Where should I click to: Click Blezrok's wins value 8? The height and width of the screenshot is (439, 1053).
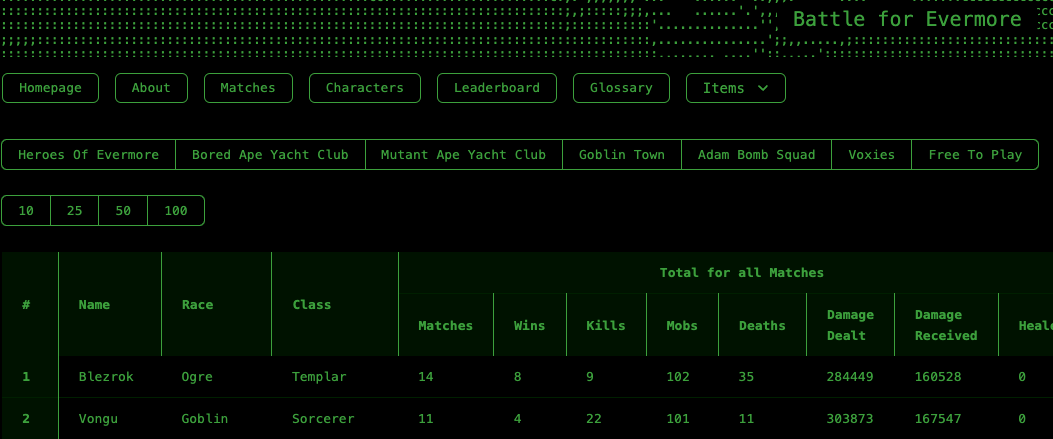518,377
